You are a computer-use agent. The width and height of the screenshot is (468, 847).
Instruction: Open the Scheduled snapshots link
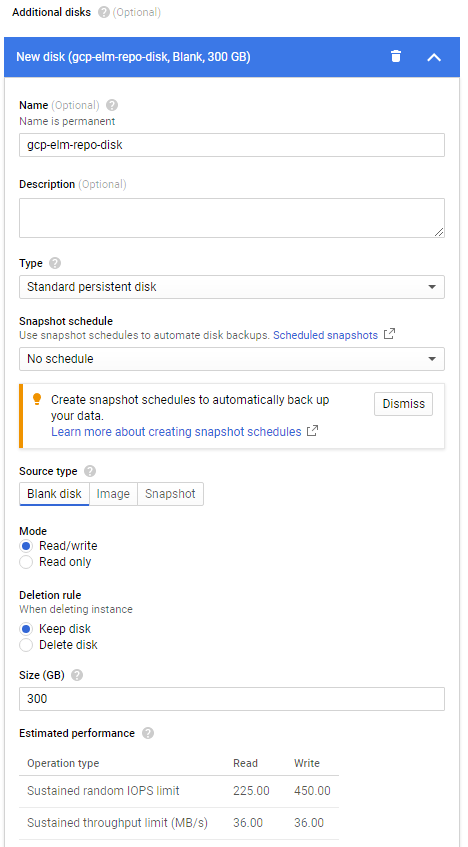(x=325, y=335)
